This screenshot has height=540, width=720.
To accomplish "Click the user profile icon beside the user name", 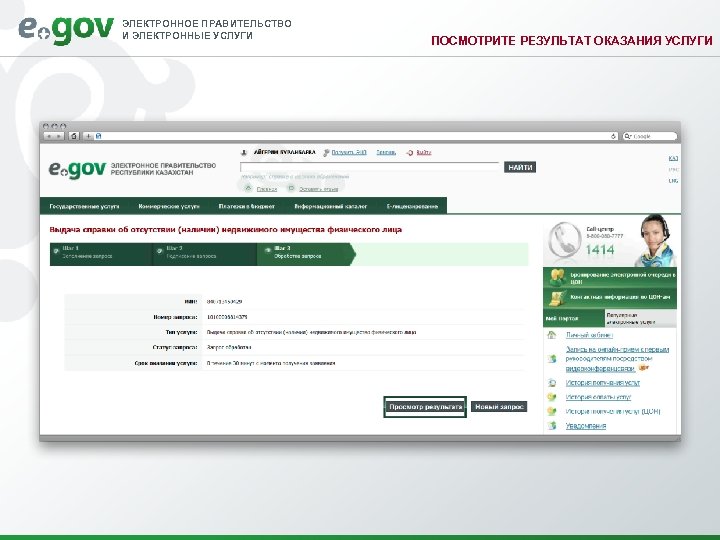I will click(x=244, y=152).
